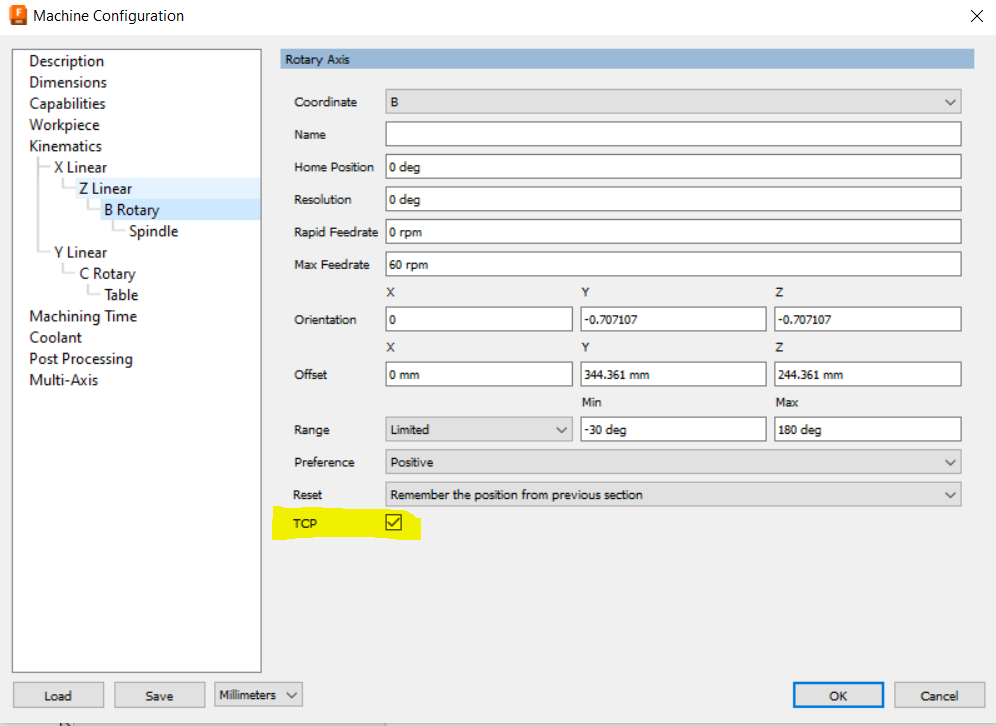Open the Reset behavior dropdown

coord(672,494)
